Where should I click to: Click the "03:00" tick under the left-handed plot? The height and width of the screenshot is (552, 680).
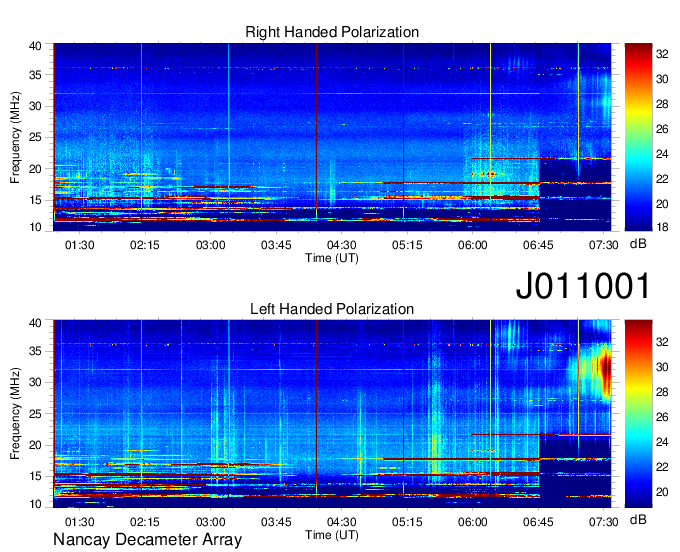click(210, 522)
